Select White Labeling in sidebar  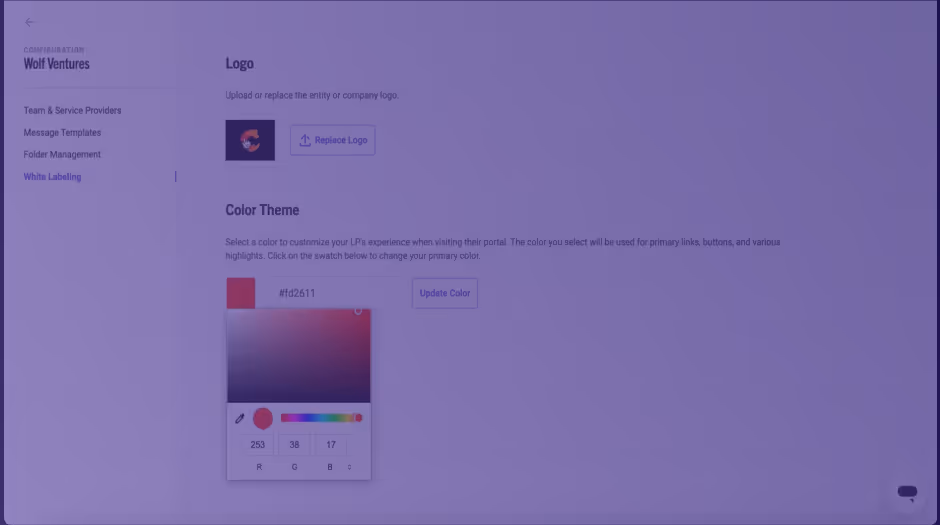point(52,177)
